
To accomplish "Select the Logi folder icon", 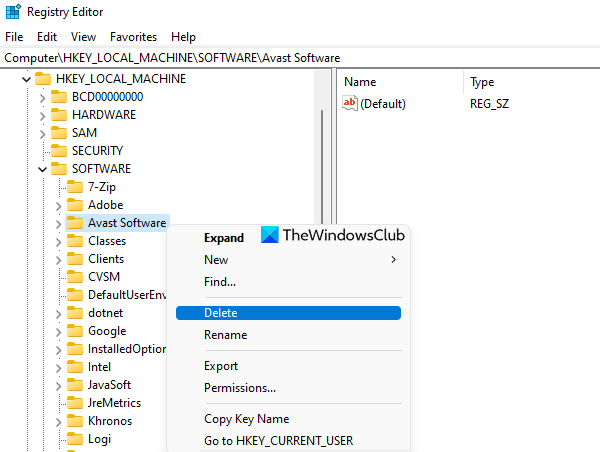I will click(75, 439).
